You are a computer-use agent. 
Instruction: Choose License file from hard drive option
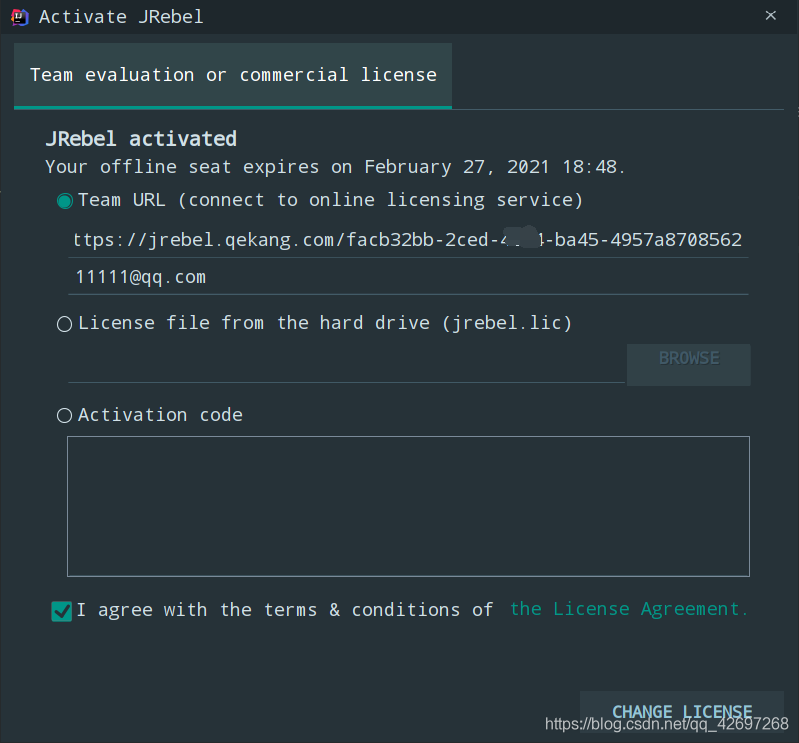click(x=65, y=324)
